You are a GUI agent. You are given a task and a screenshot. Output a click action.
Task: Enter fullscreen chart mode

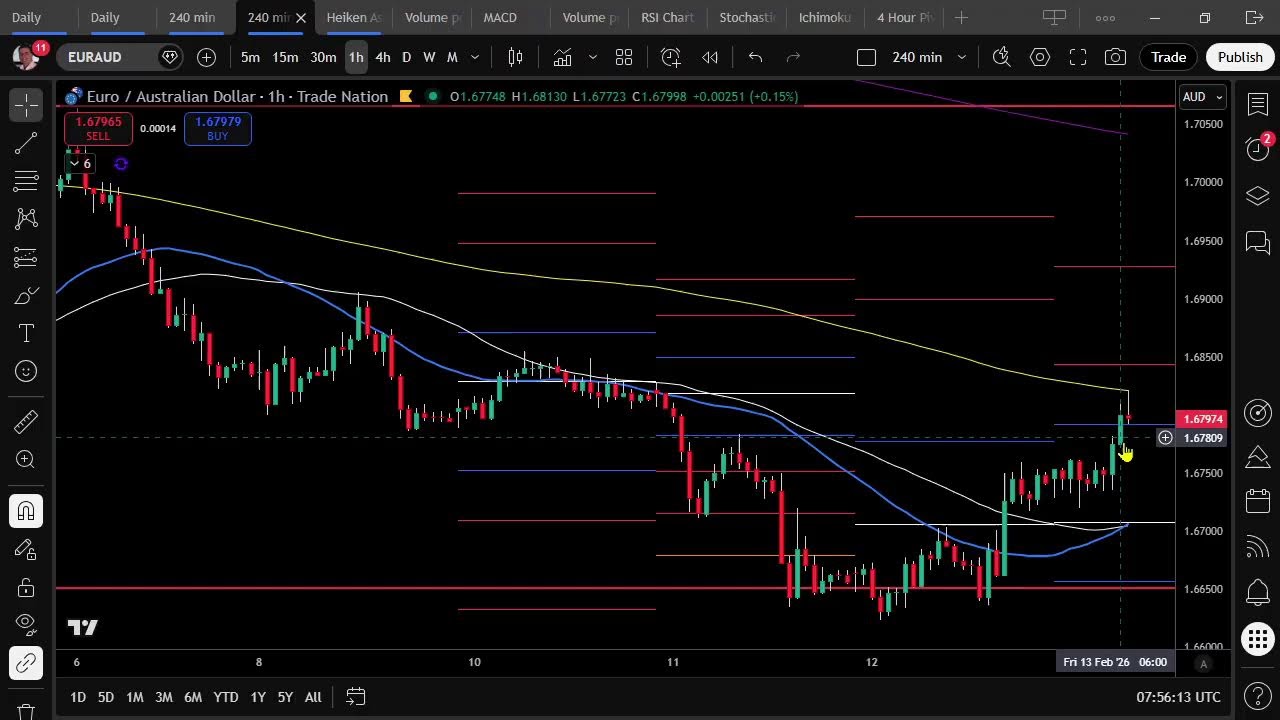[1078, 57]
